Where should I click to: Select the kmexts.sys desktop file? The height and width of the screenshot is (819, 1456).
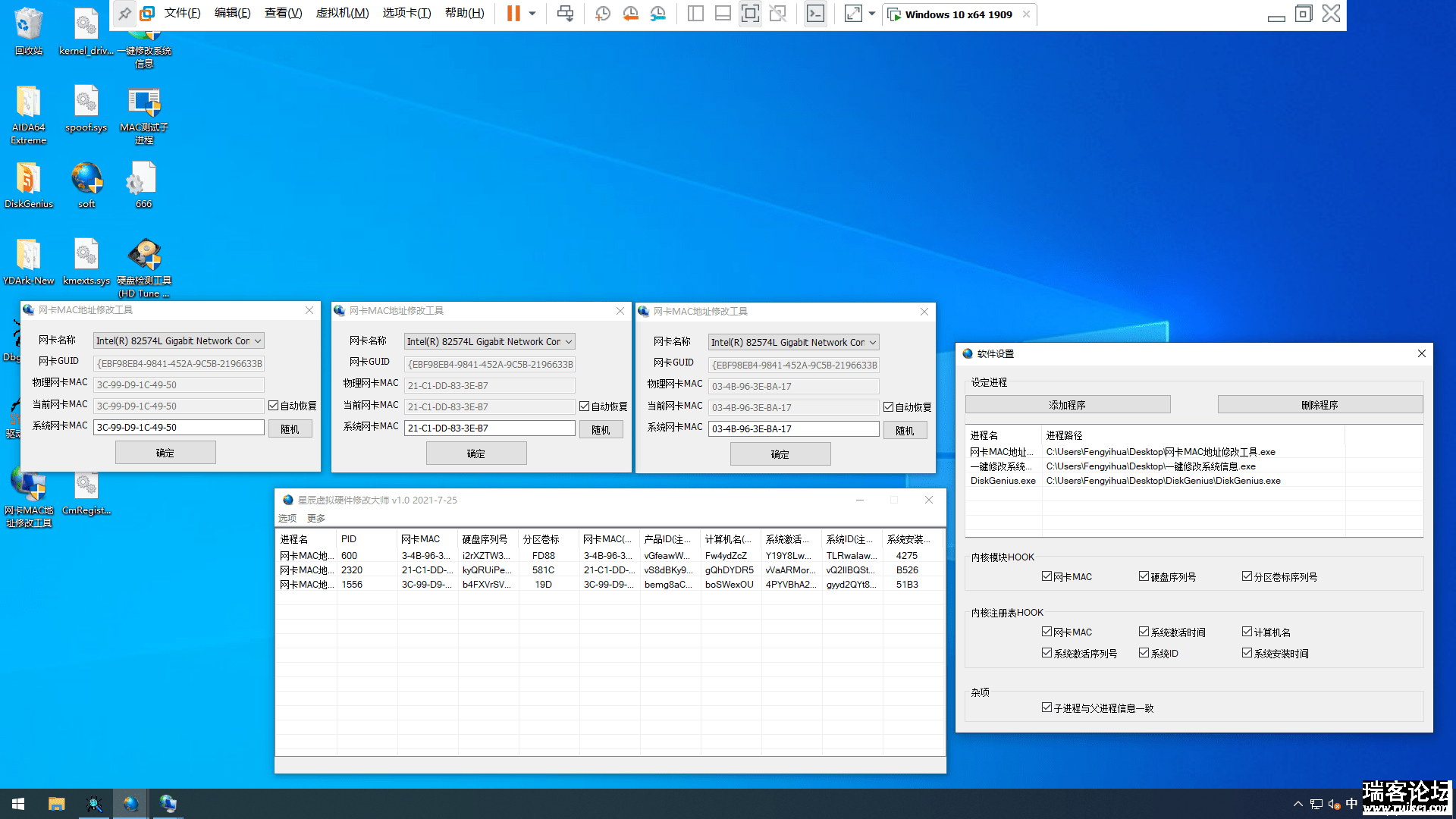click(x=86, y=262)
